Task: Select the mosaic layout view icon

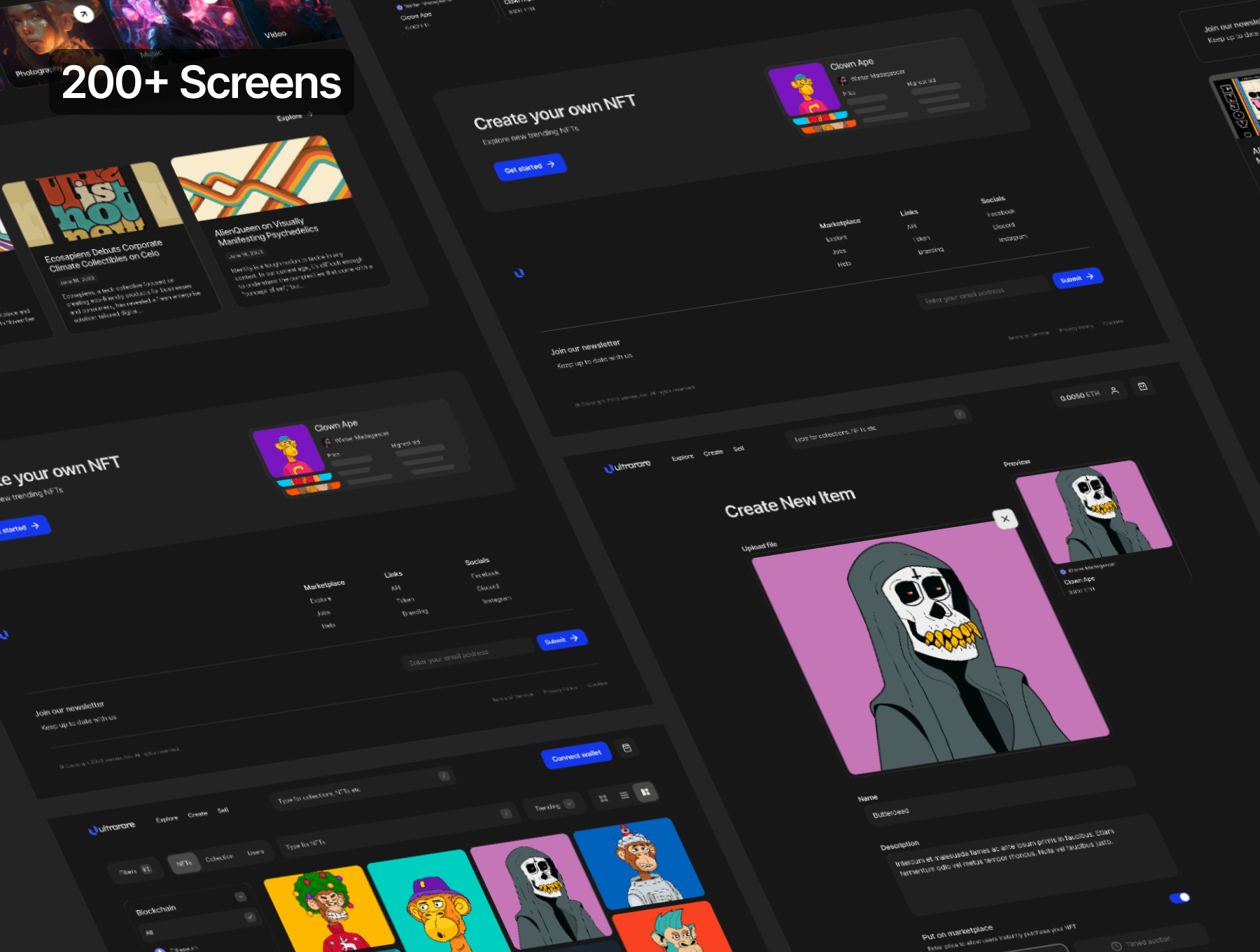Action: point(645,792)
